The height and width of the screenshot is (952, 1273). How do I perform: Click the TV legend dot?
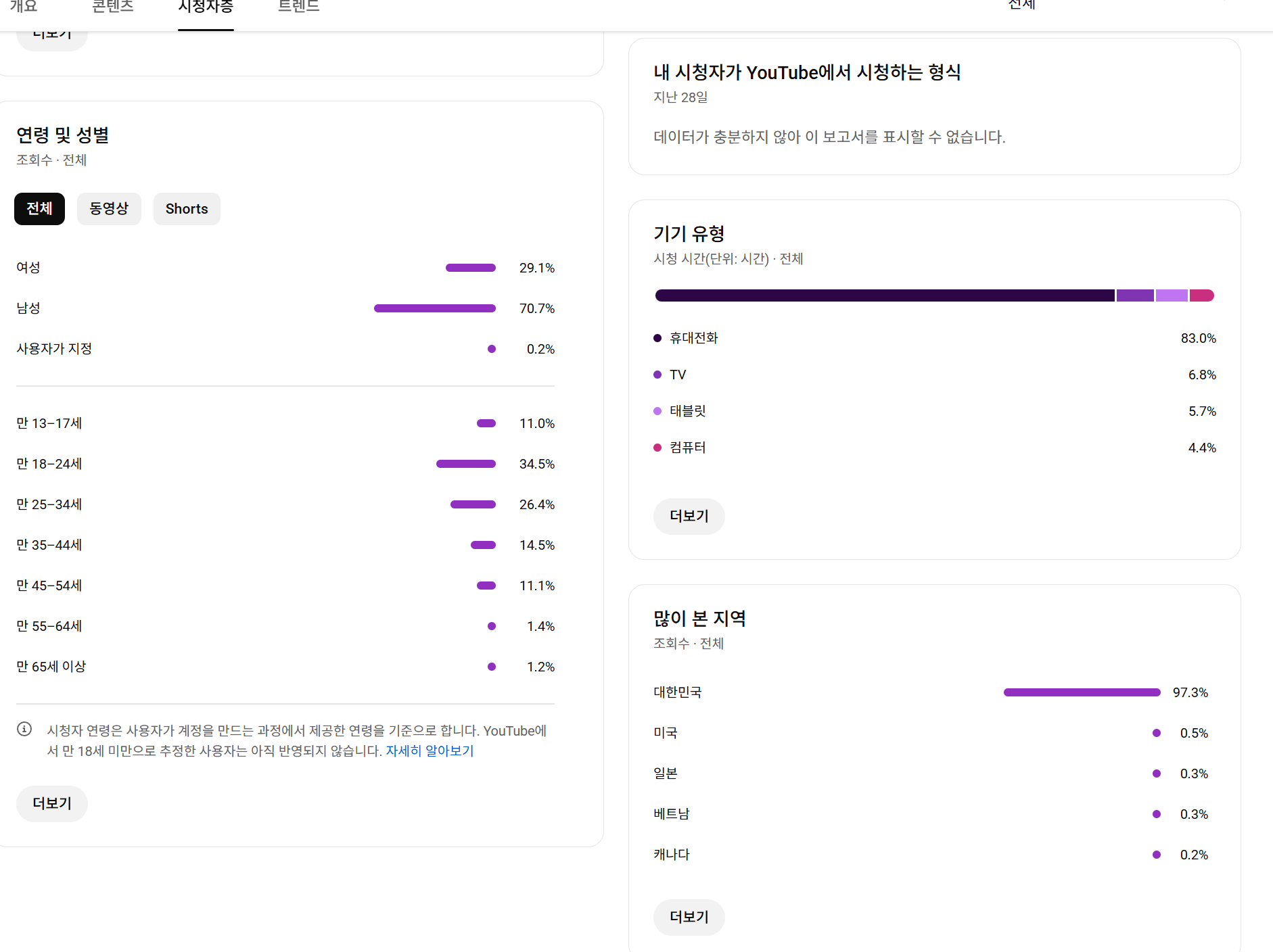click(657, 375)
